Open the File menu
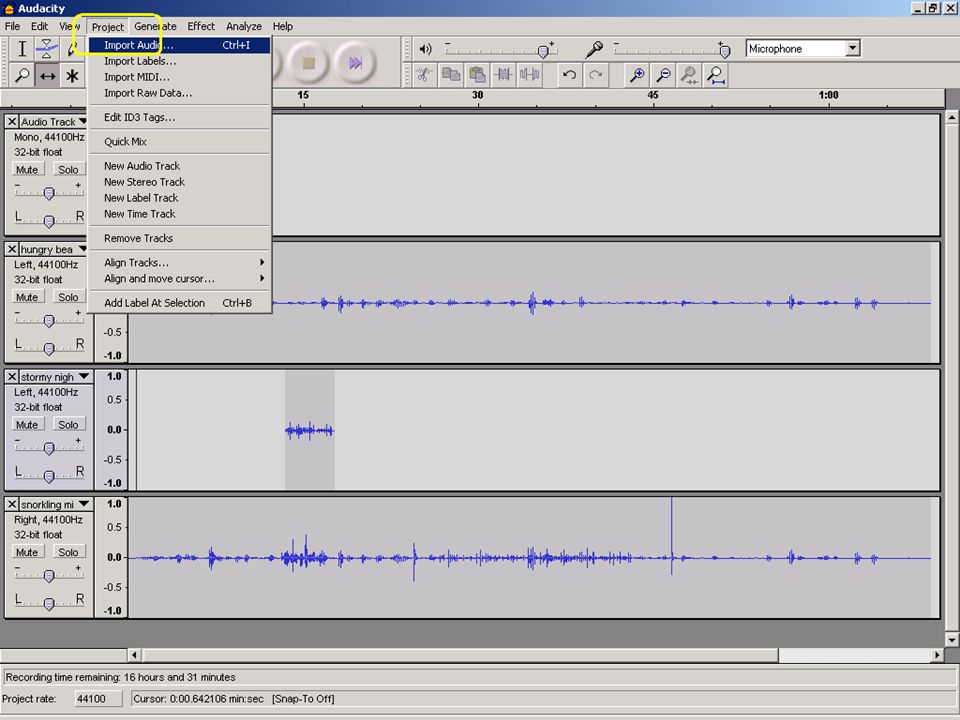Screen dimensions: 960x720 pyautogui.click(x=12, y=26)
